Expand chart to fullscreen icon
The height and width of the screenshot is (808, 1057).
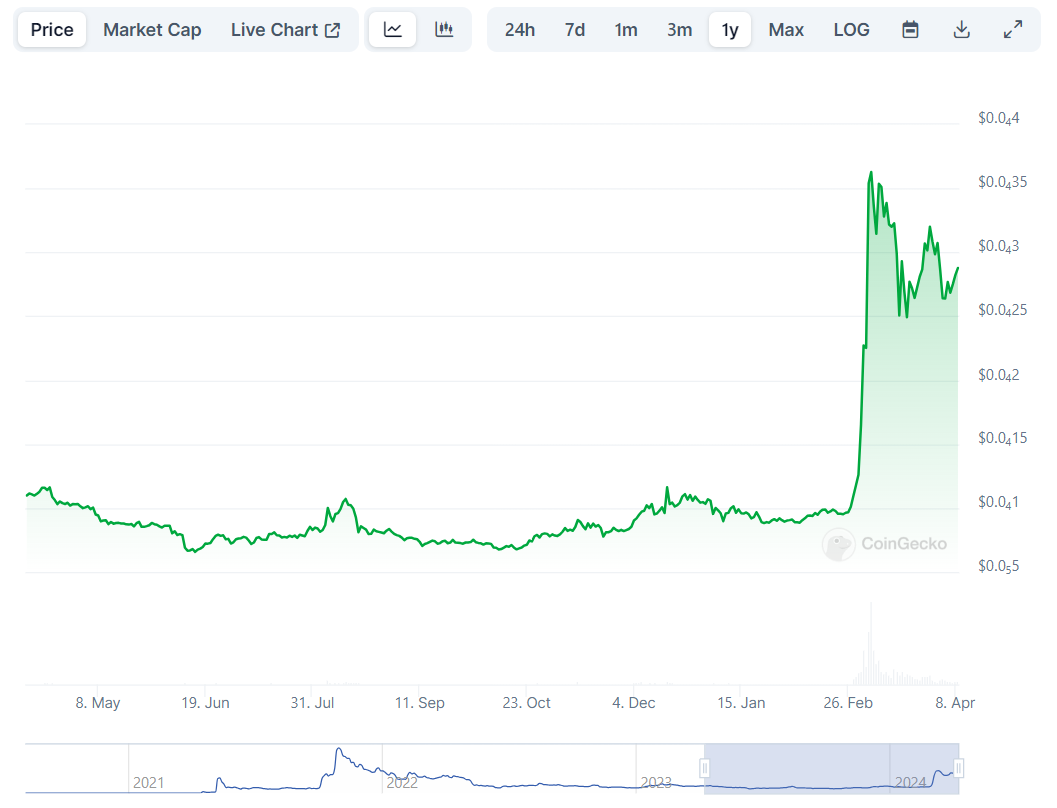(x=1013, y=30)
